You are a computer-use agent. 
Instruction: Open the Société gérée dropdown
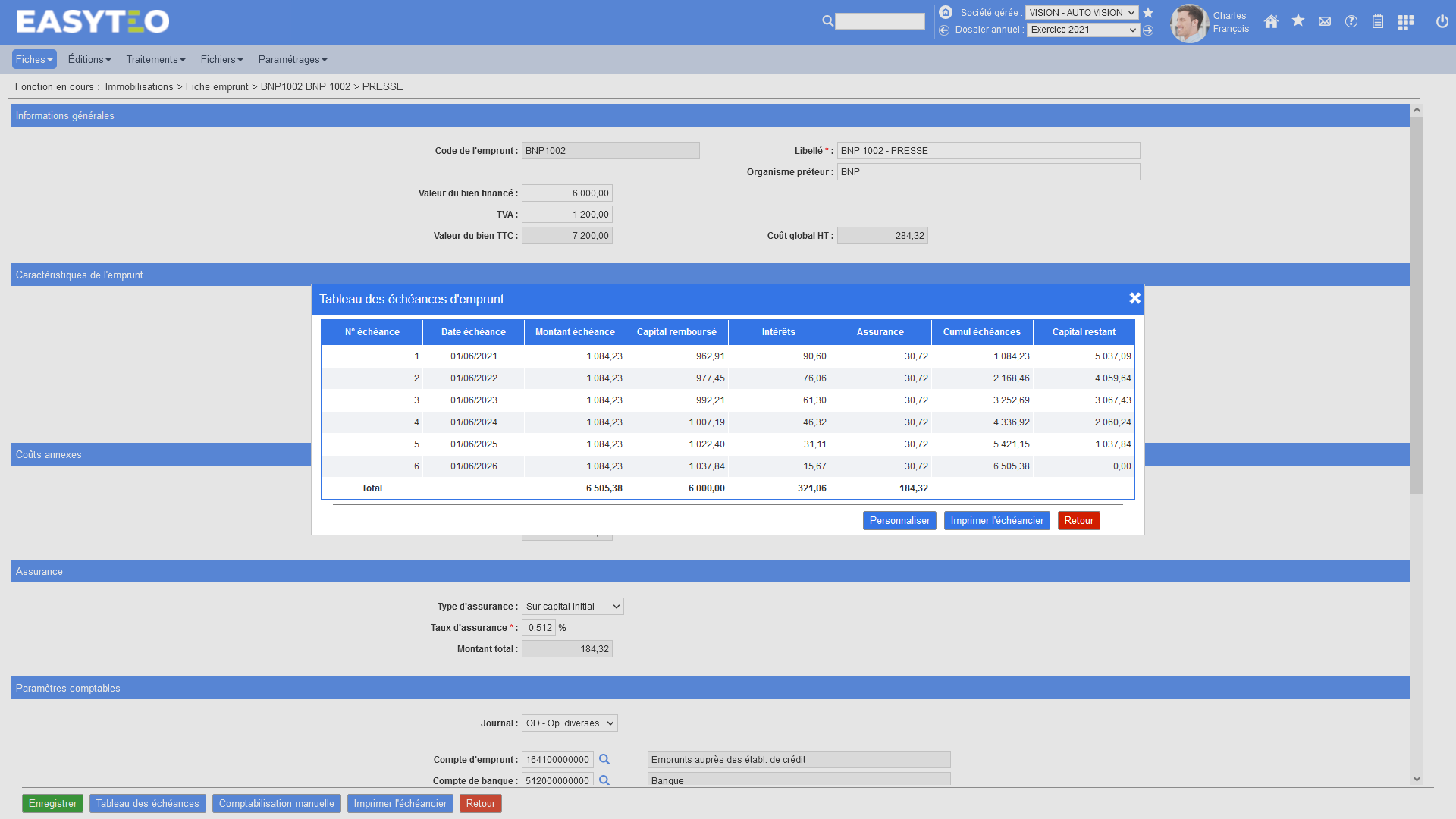point(1081,13)
